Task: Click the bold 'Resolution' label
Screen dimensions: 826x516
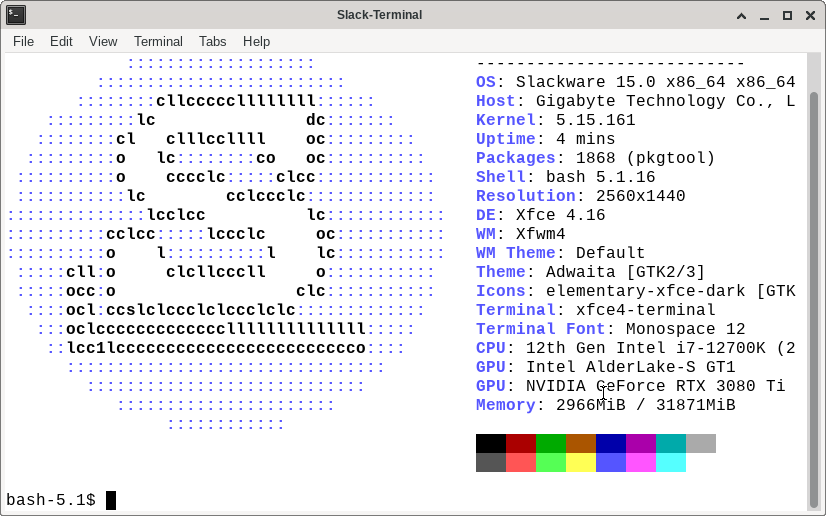Action: pyautogui.click(x=526, y=196)
